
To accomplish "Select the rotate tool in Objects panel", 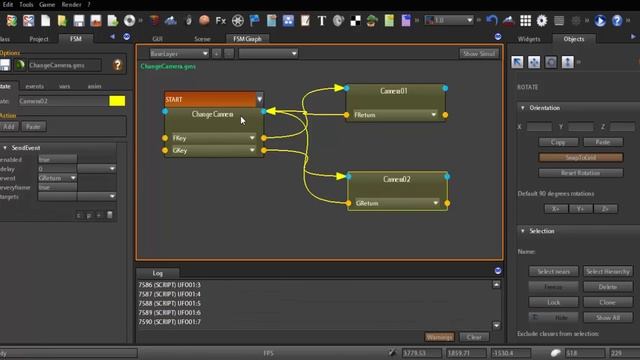I will point(551,62).
